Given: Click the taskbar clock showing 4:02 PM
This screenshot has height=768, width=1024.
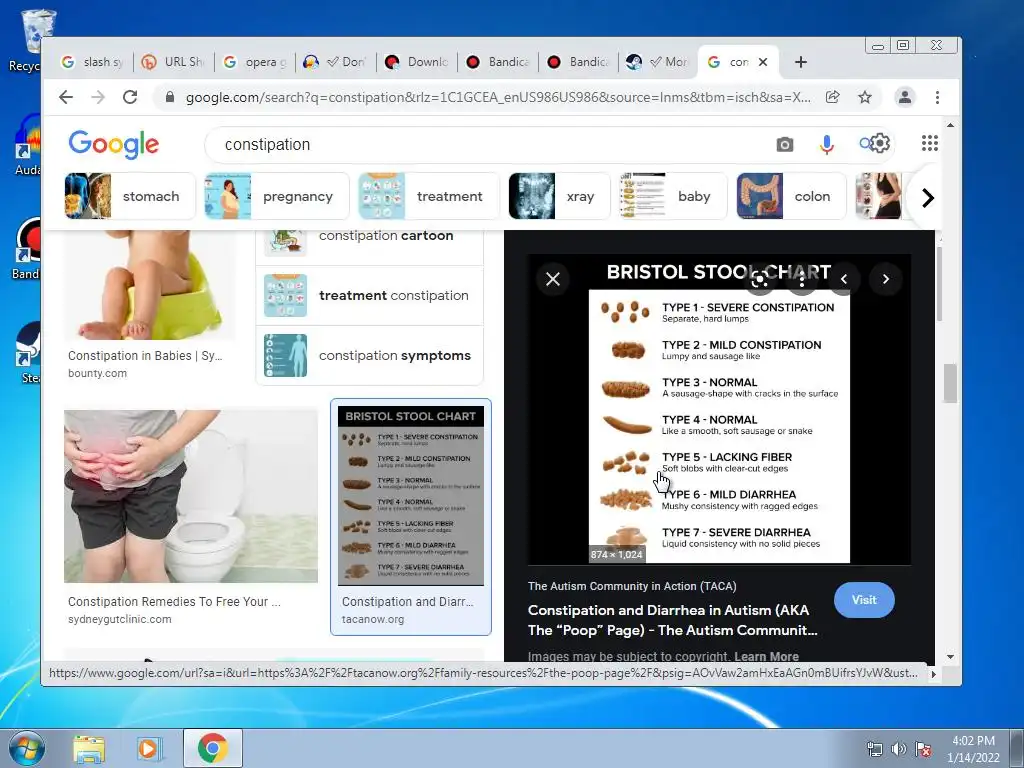Looking at the screenshot, I should [x=973, y=748].
